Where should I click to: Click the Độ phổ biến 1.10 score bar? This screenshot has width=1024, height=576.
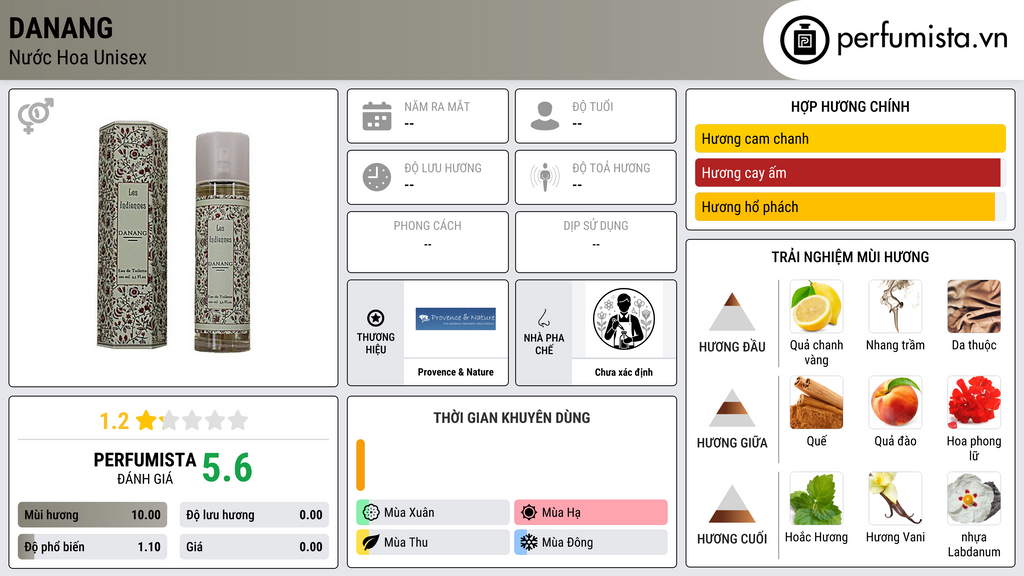[x=92, y=547]
